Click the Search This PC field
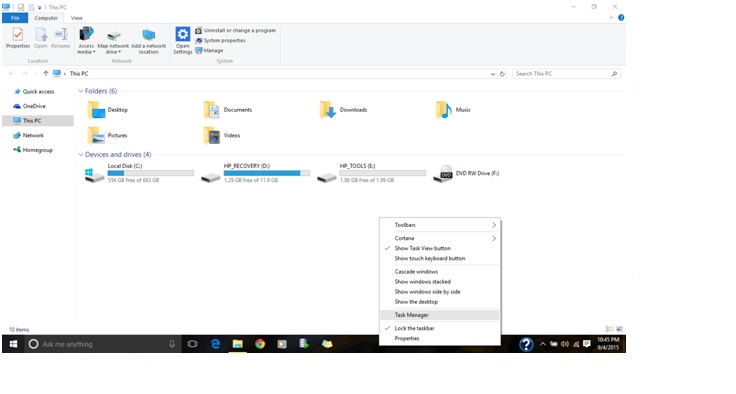The width and height of the screenshot is (736, 394). pyautogui.click(x=566, y=74)
